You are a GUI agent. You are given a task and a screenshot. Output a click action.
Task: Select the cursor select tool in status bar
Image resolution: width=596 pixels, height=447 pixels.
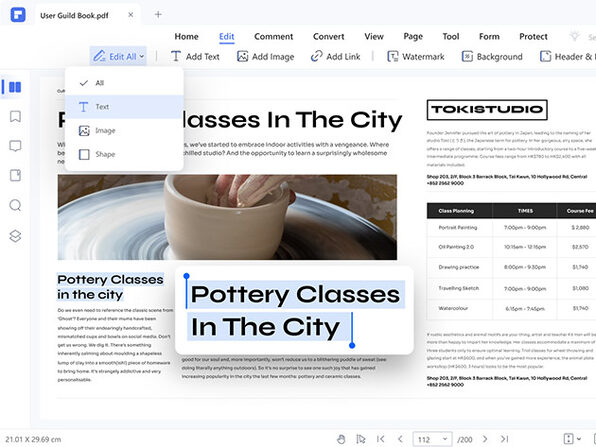point(360,439)
